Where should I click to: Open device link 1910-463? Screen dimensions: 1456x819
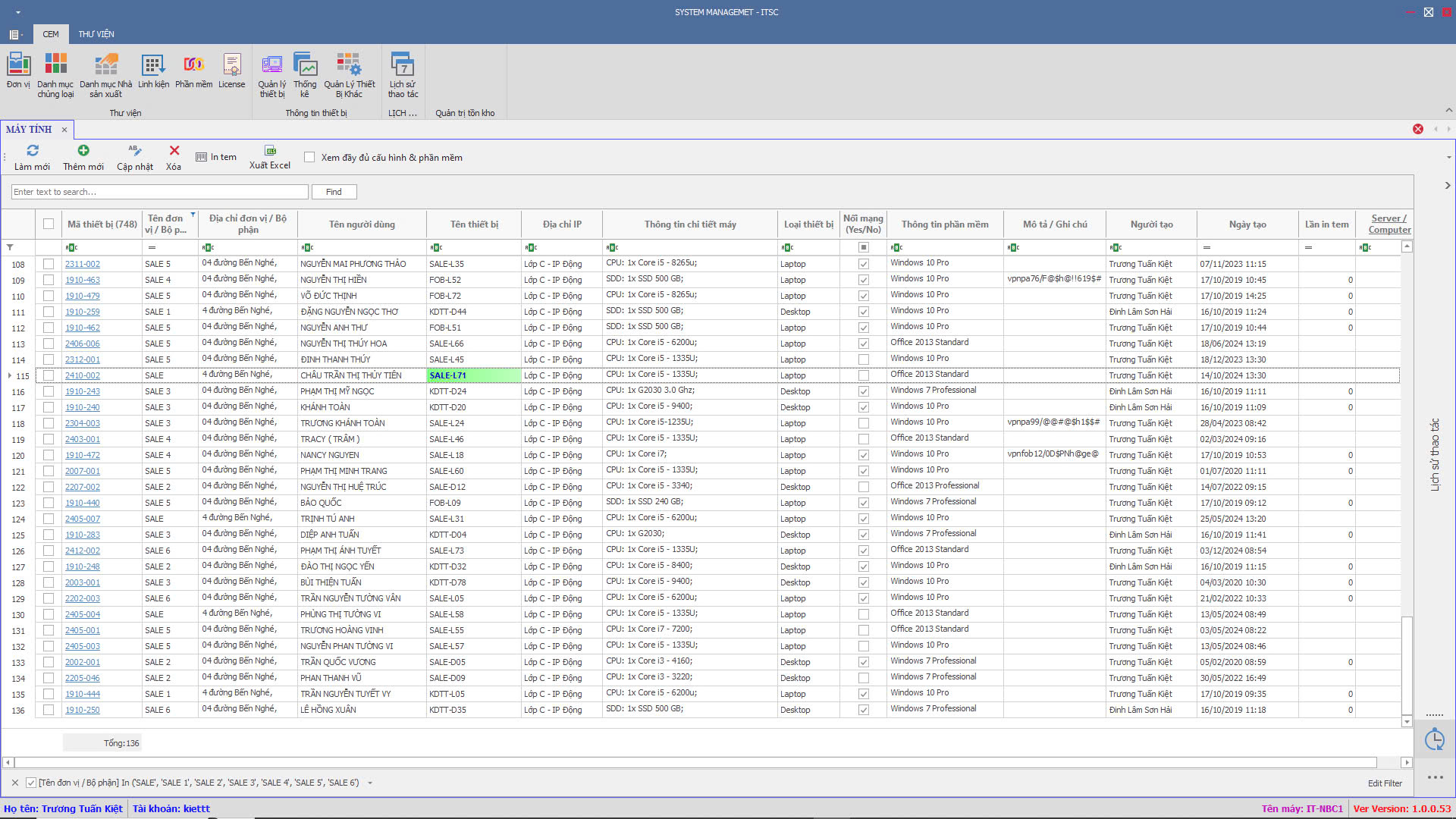point(82,280)
